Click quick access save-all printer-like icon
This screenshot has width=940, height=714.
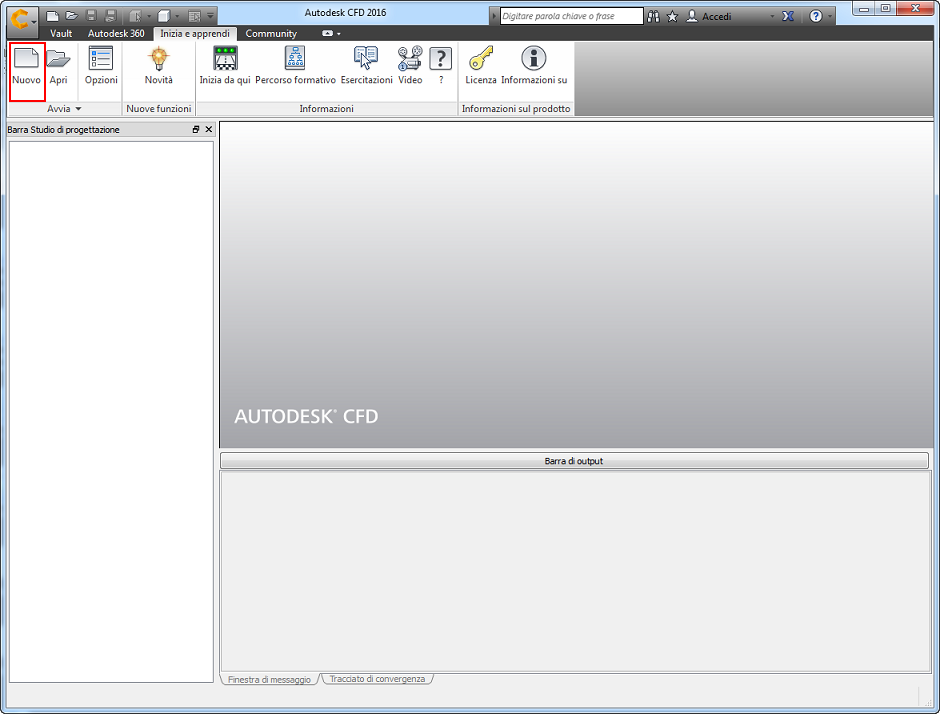pyautogui.click(x=110, y=16)
